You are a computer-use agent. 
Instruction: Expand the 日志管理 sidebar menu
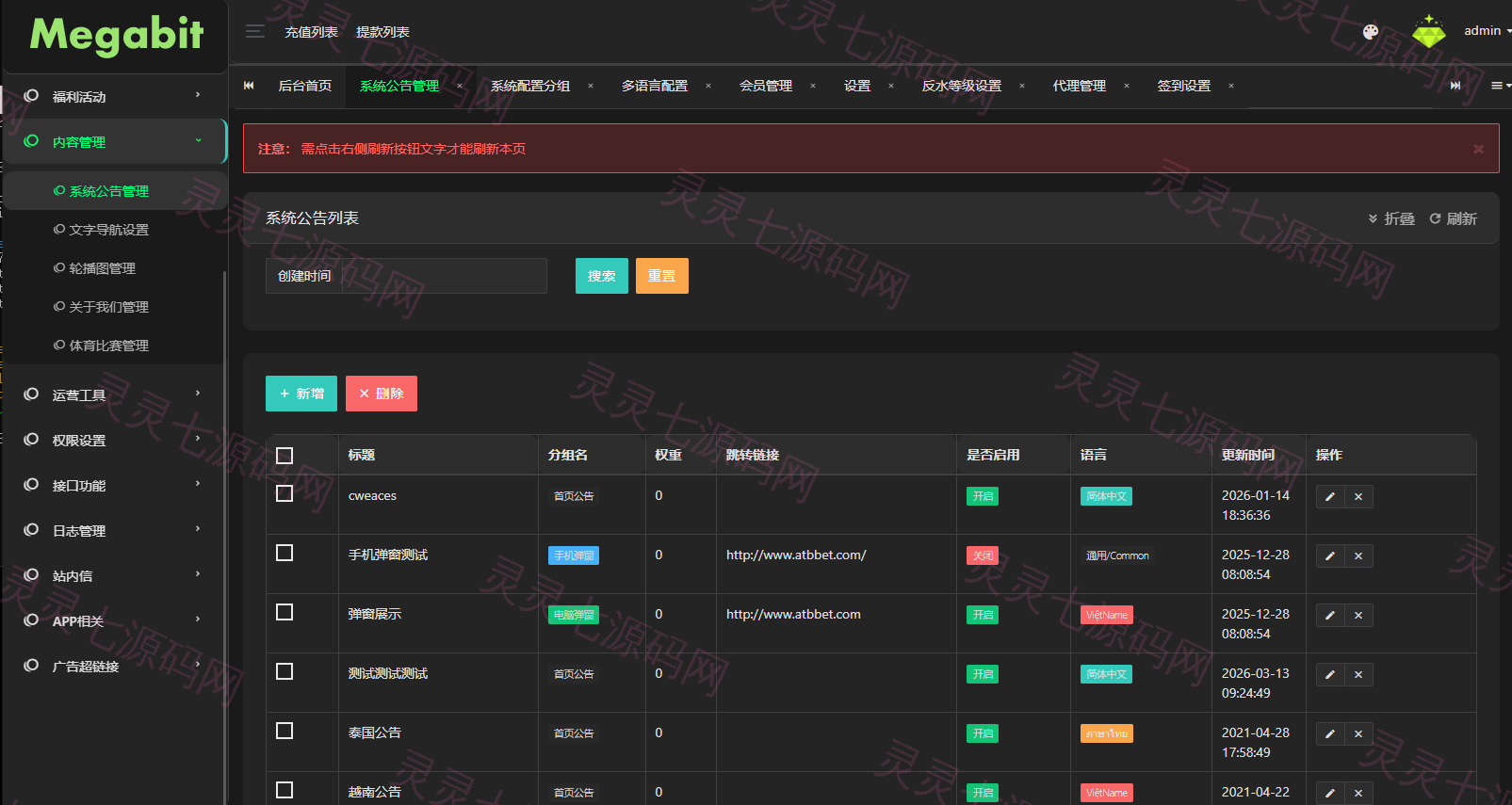[x=113, y=531]
